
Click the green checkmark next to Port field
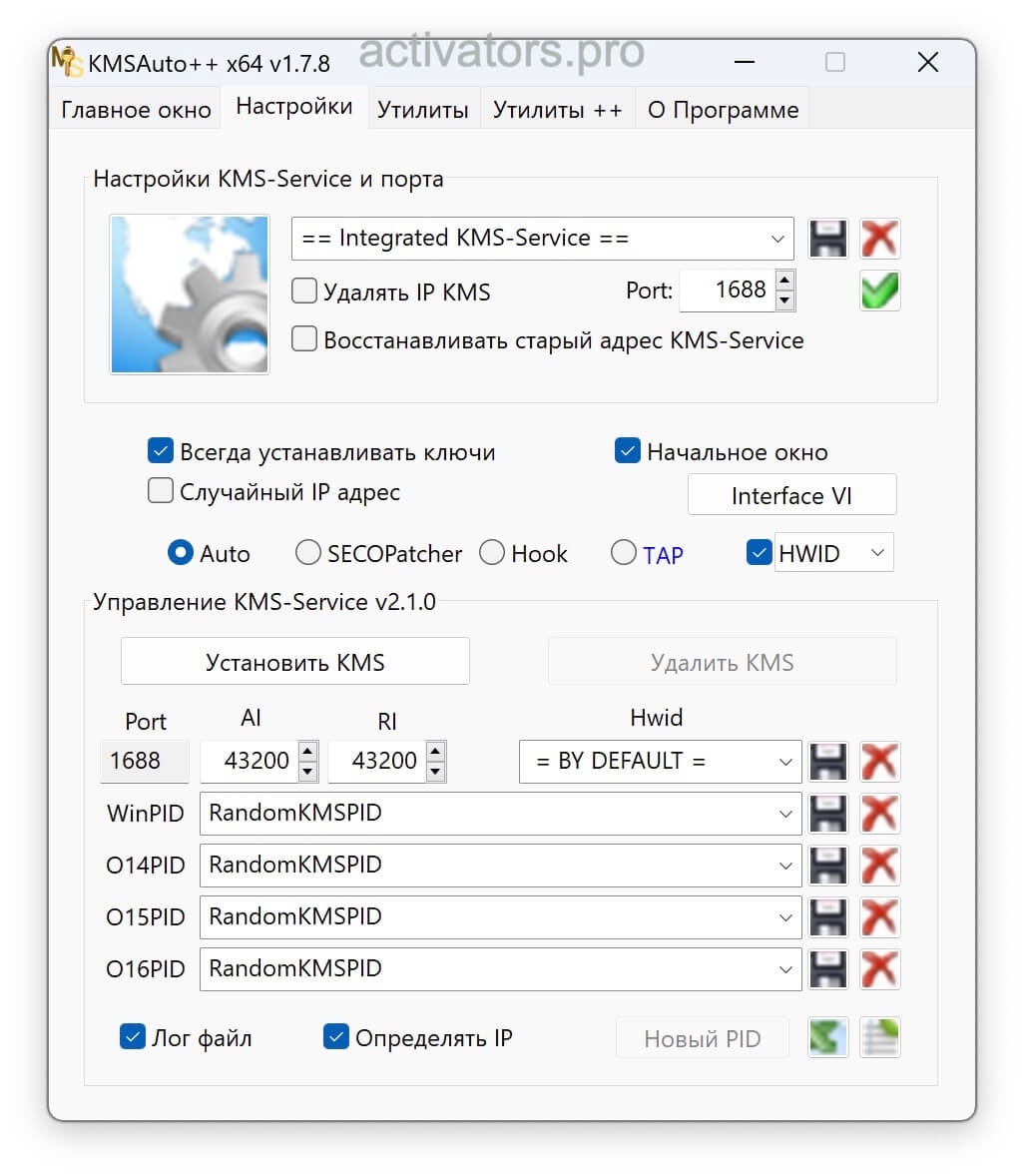click(x=879, y=291)
